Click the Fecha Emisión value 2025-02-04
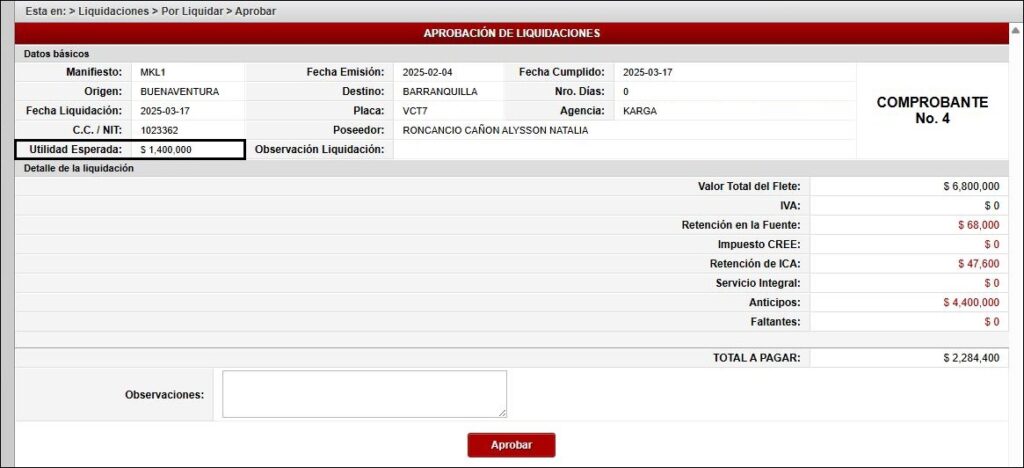Viewport: 1024px width, 468px height. [x=428, y=73]
